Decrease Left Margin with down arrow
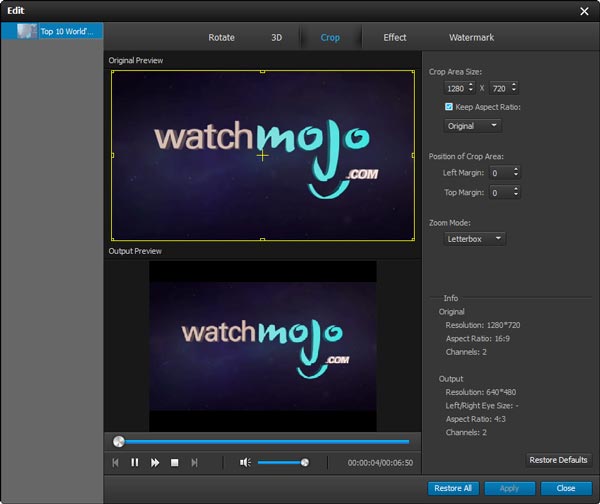This screenshot has width=600, height=504. pos(516,175)
